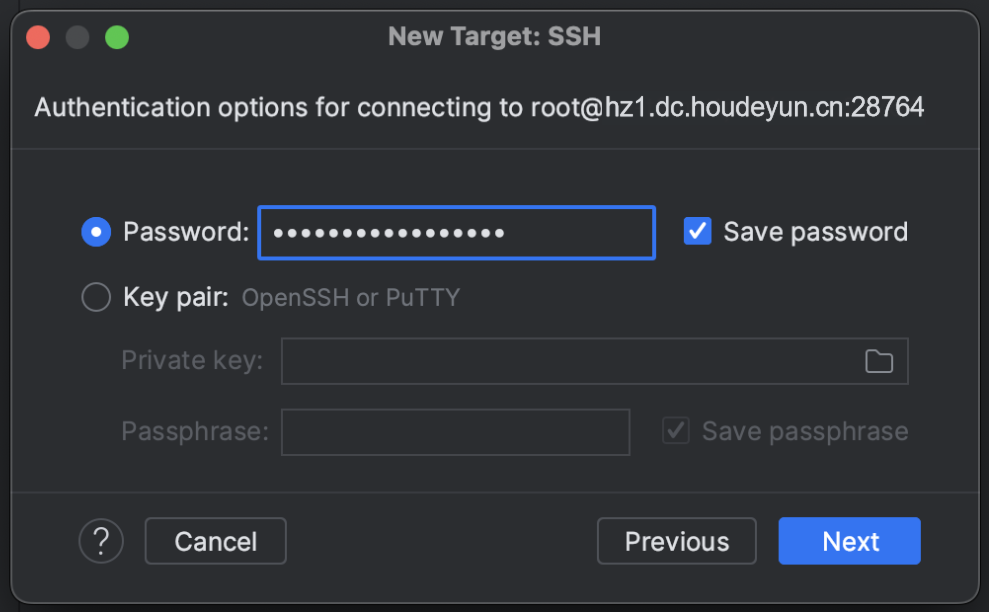
Task: Click the Passphrase text field
Action: [x=455, y=432]
